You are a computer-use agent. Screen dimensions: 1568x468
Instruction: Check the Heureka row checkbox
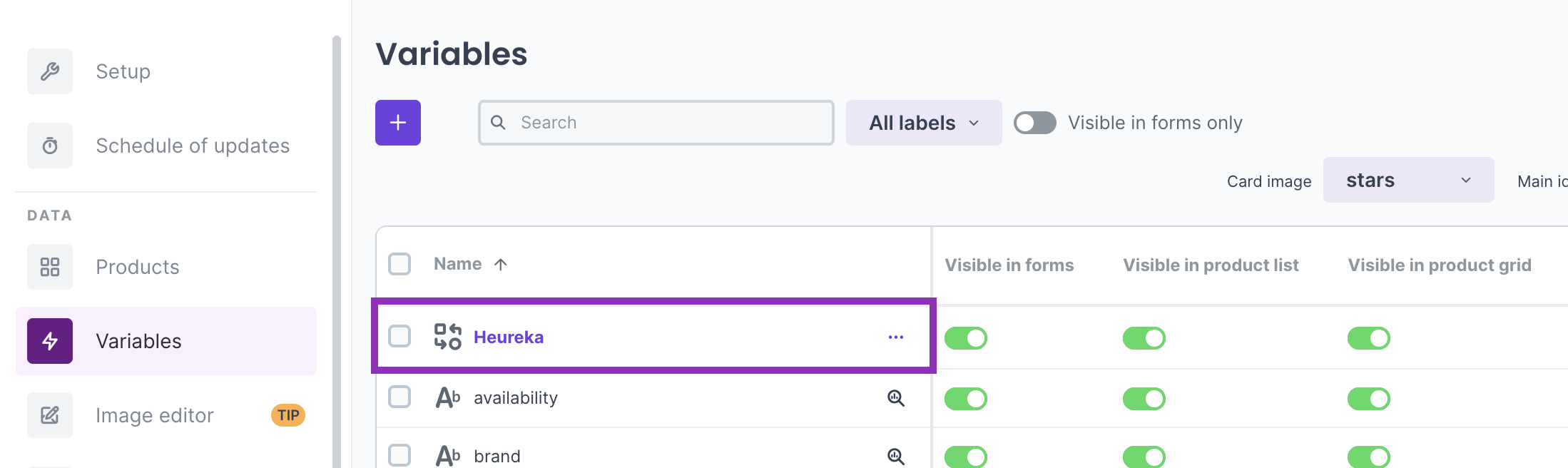399,336
